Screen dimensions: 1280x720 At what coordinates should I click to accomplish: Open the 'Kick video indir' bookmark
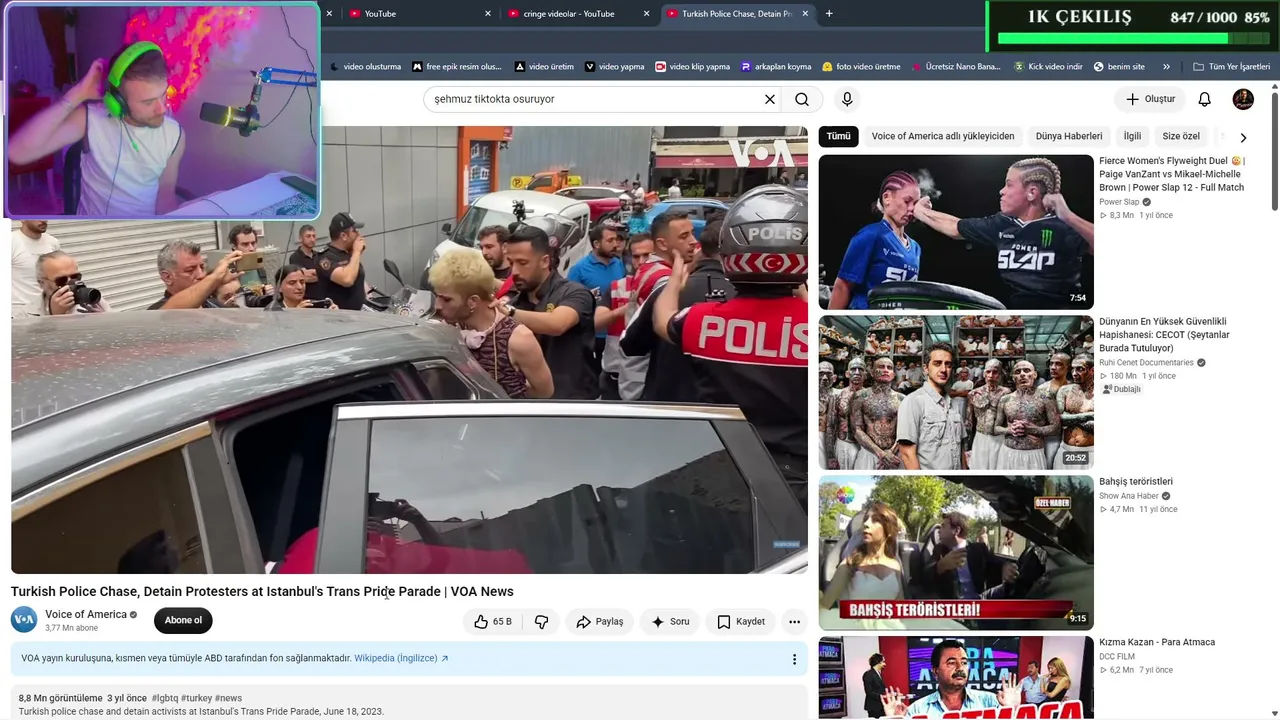tap(1048, 67)
